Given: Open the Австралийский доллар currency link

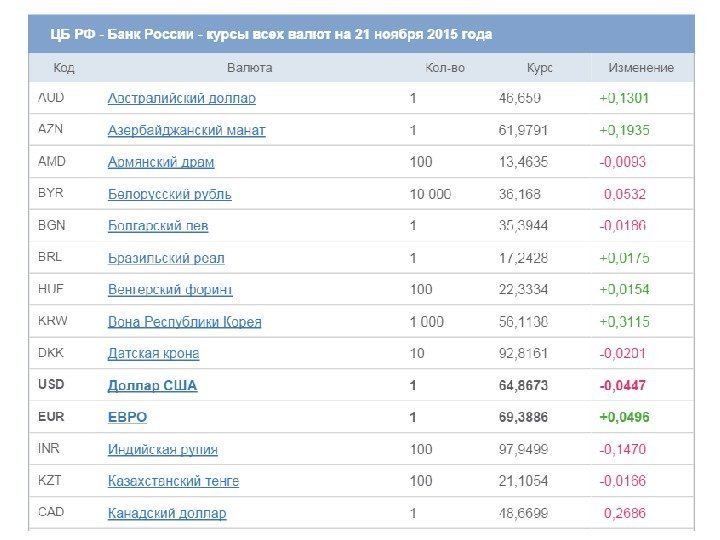Looking at the screenshot, I should tap(181, 99).
